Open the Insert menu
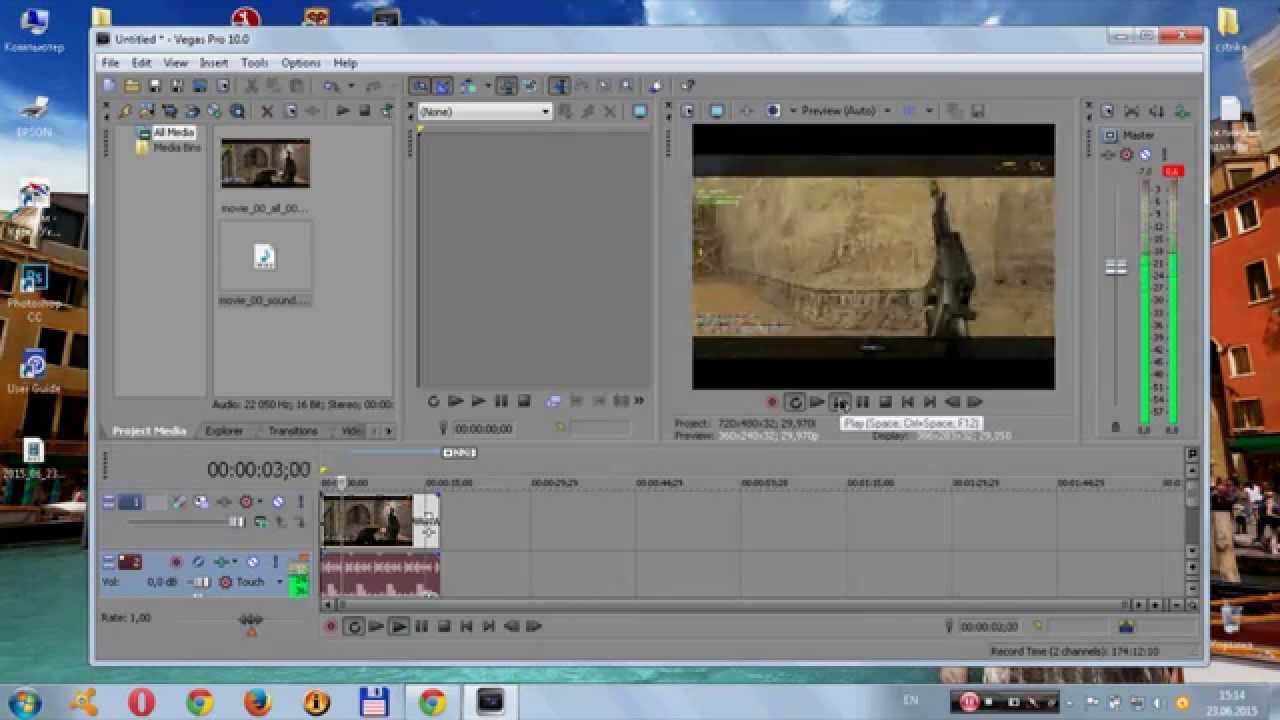The width and height of the screenshot is (1280, 720). [x=213, y=63]
